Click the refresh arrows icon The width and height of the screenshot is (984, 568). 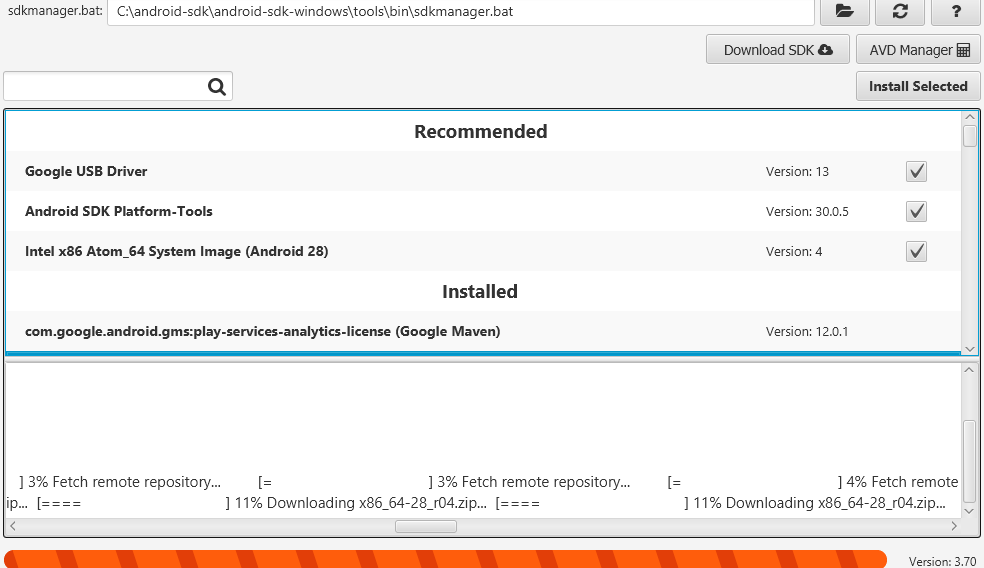point(900,11)
